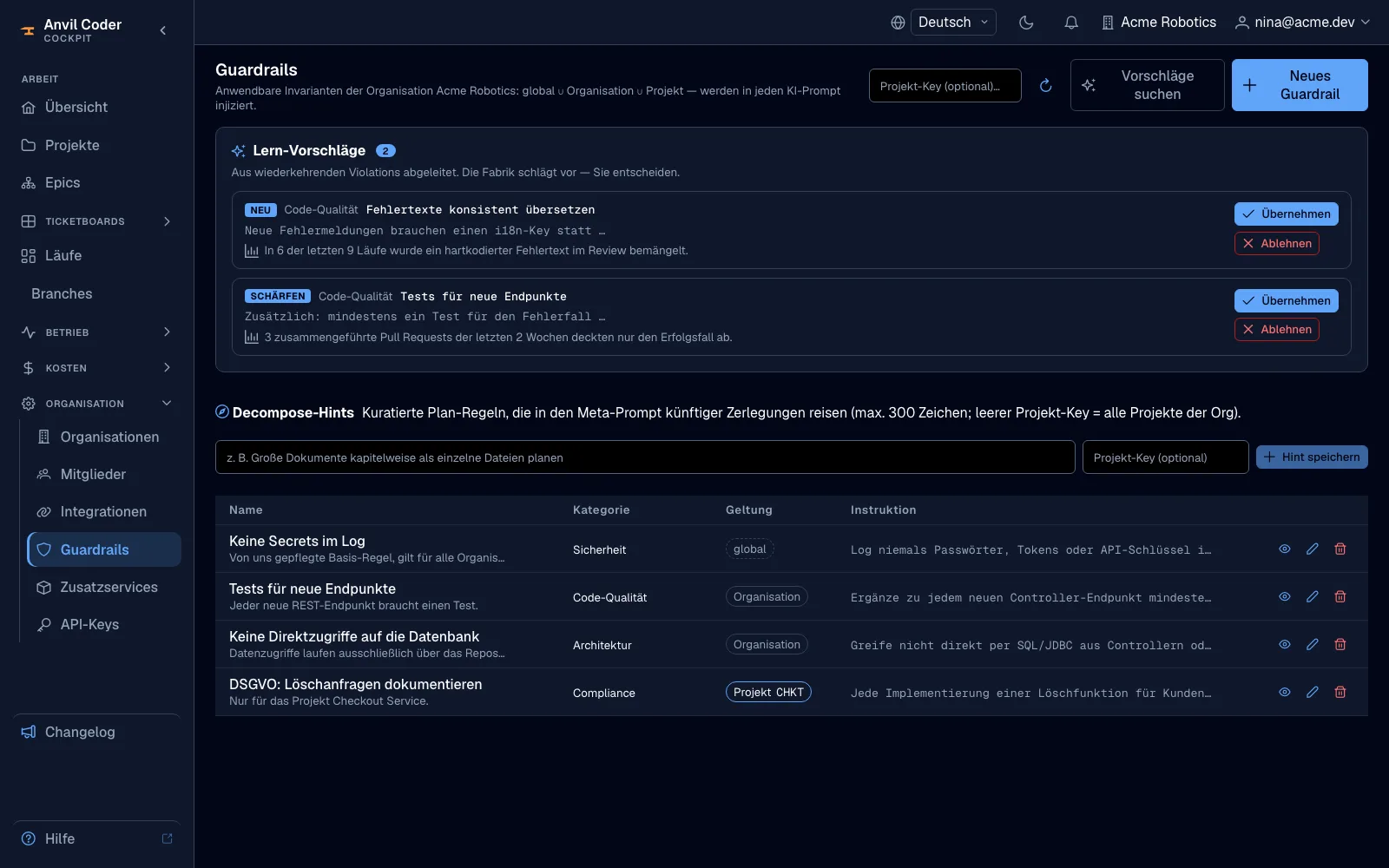Expand the BETRIEB section

[x=96, y=332]
